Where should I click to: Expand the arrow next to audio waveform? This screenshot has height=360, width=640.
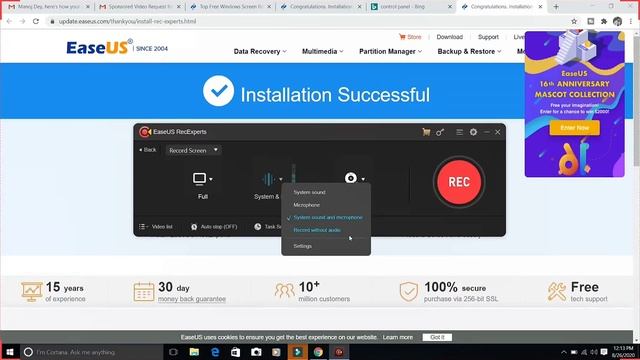coord(280,179)
